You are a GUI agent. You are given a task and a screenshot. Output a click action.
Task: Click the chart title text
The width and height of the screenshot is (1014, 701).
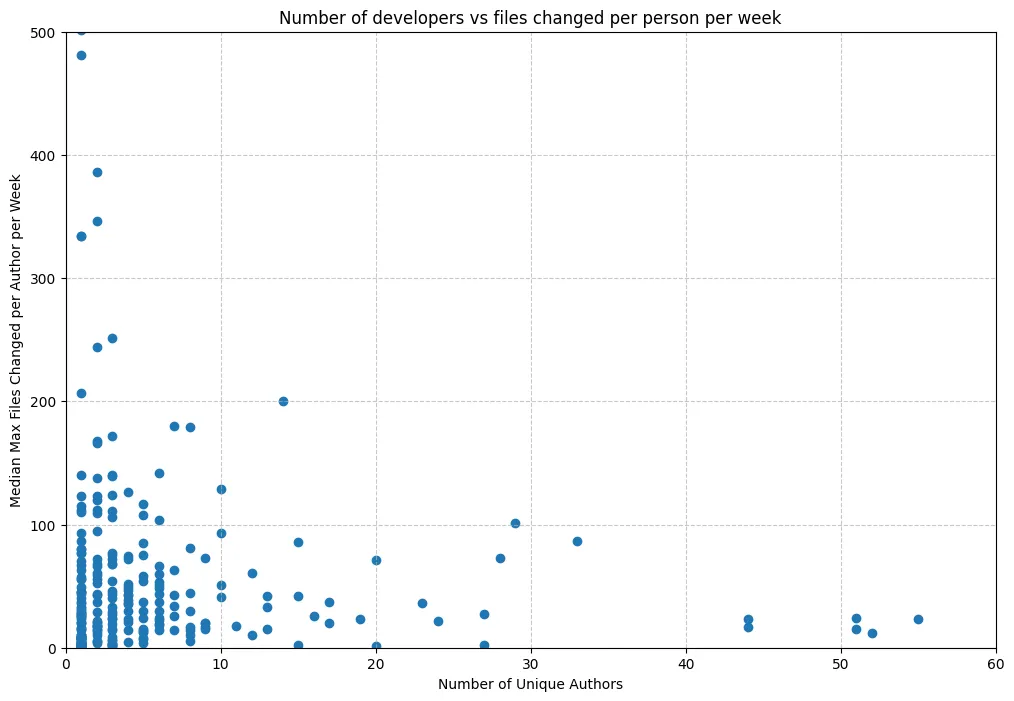[x=530, y=18]
